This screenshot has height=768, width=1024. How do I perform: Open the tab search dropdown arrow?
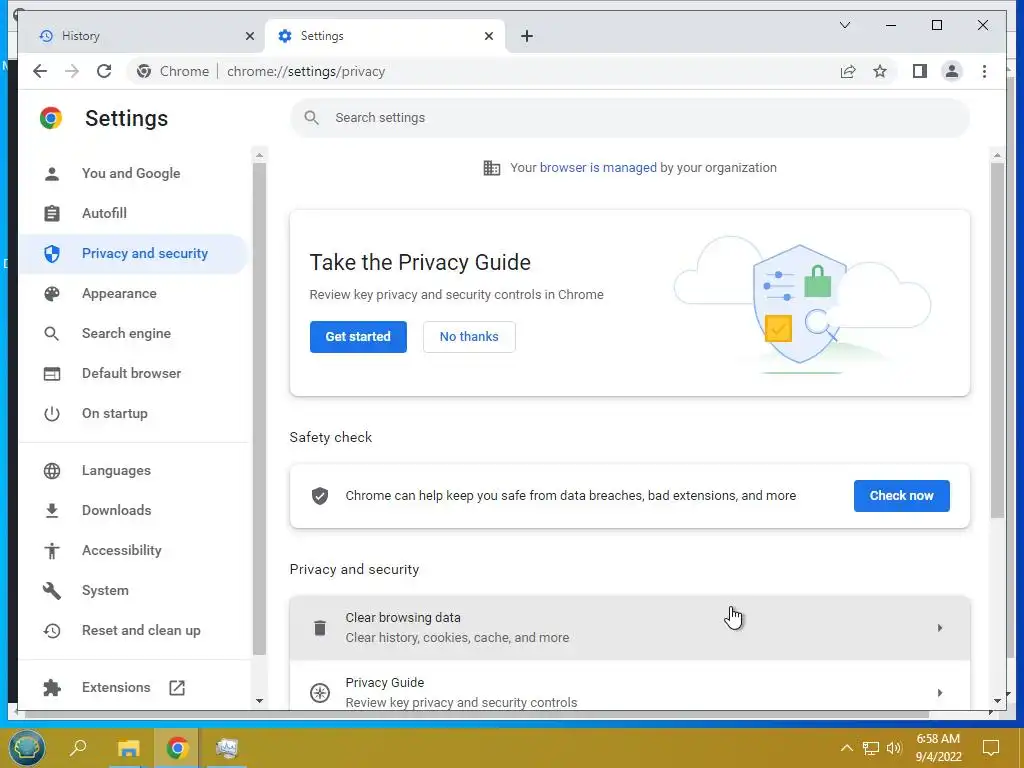point(844,25)
